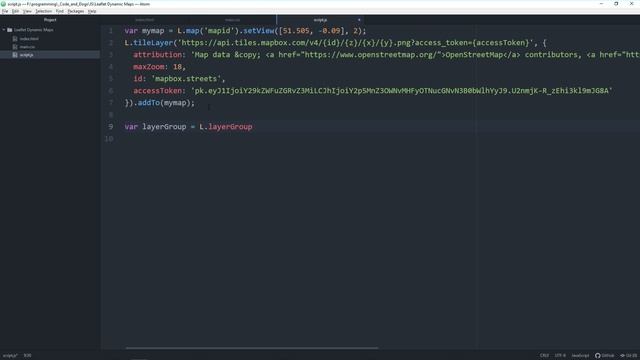Select script.js in the tree view
This screenshot has height=360, width=640.
pyautogui.click(x=26, y=55)
